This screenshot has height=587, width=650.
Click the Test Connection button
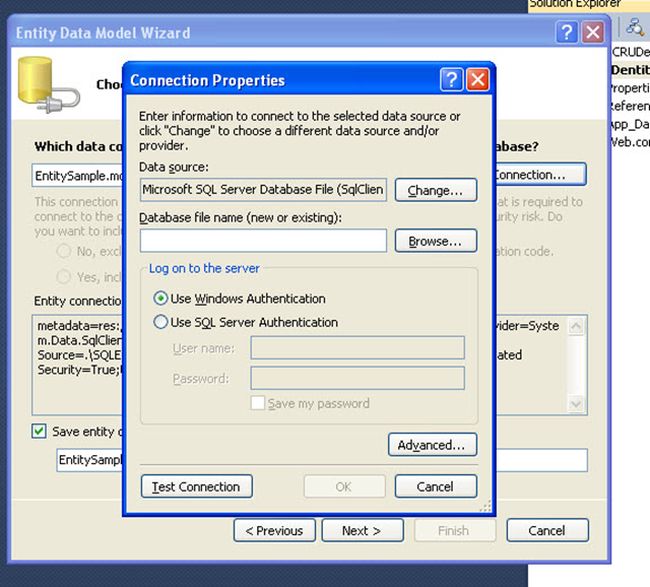click(196, 486)
